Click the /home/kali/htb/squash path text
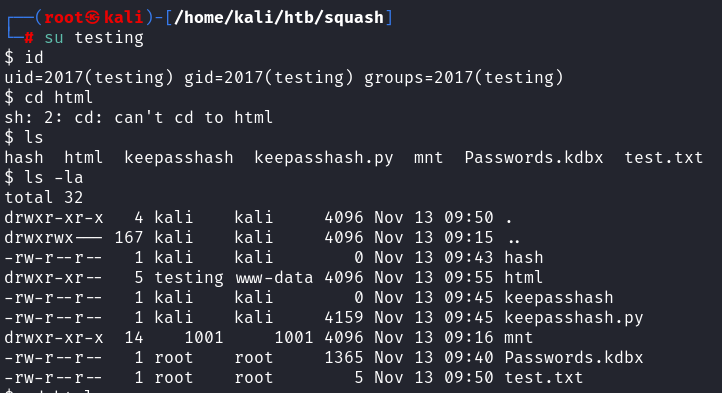The width and height of the screenshot is (722, 393). tap(279, 18)
